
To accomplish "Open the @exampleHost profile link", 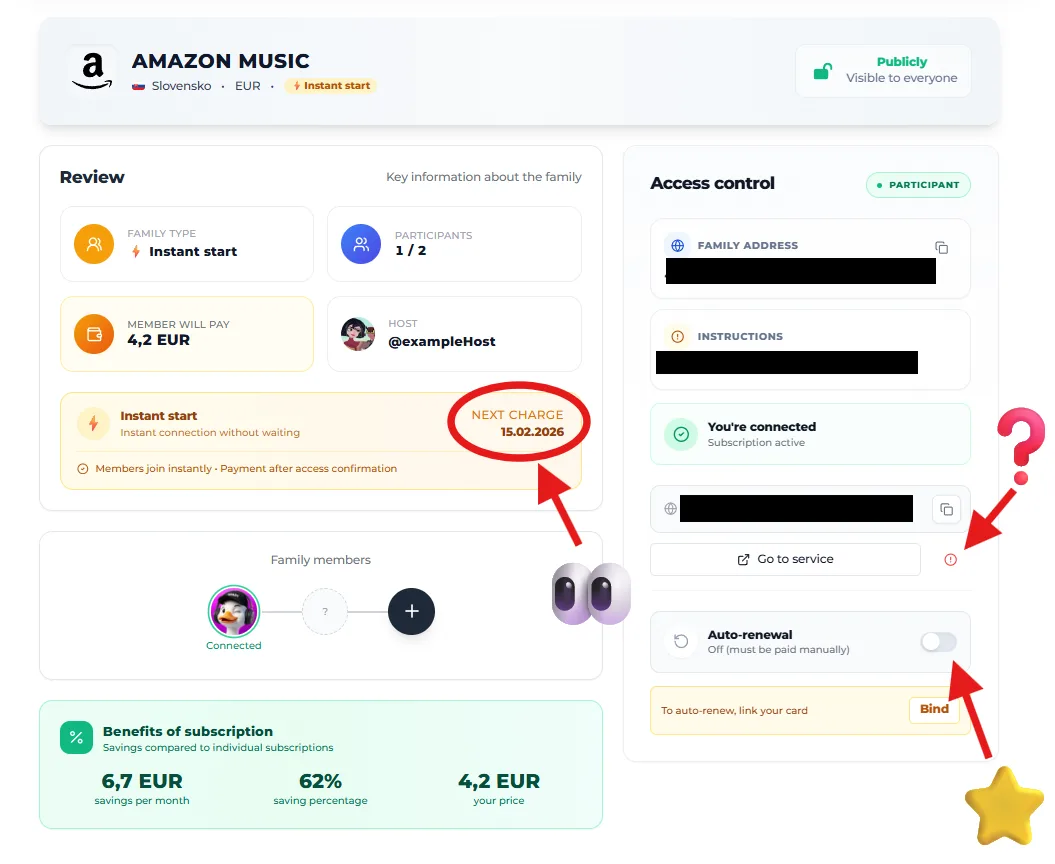I will pyautogui.click(x=441, y=341).
